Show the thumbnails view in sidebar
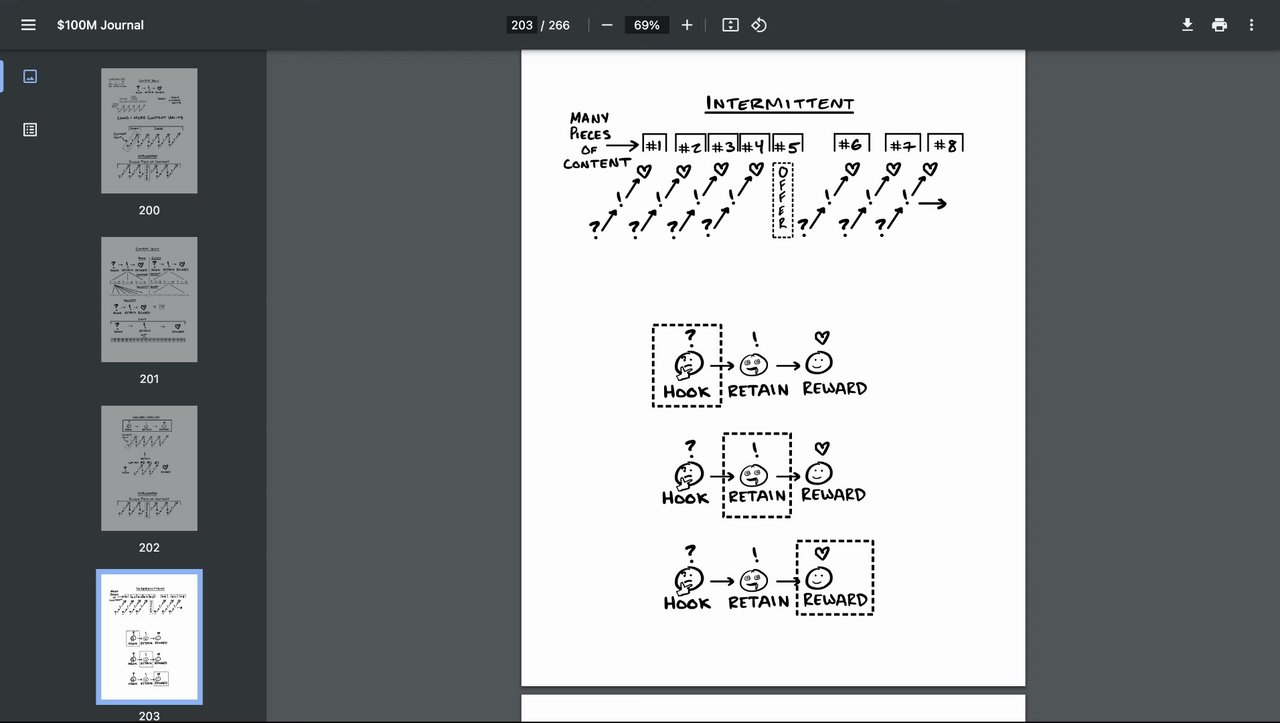The height and width of the screenshot is (723, 1280). (30, 76)
